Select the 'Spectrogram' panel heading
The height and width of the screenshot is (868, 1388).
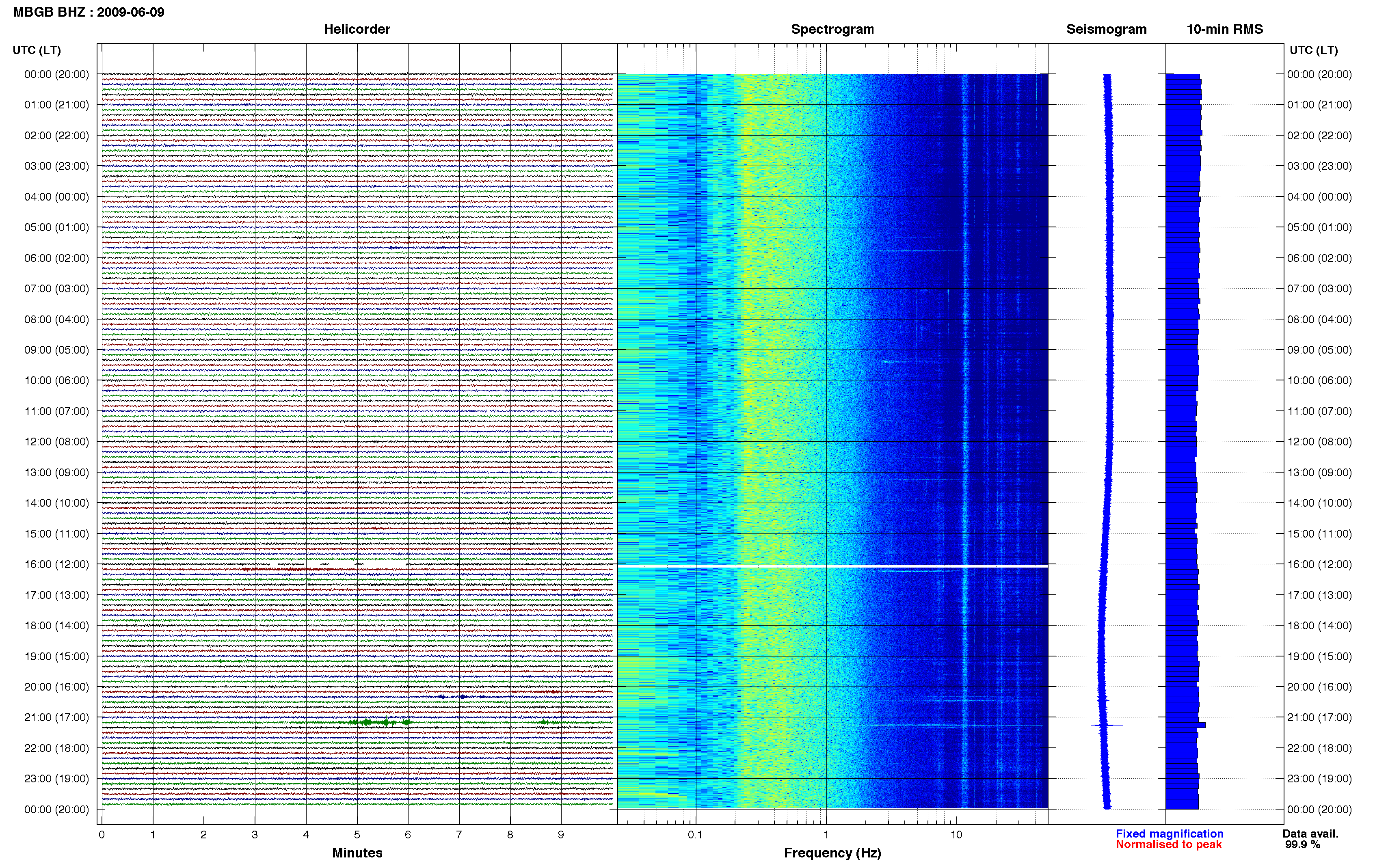coord(832,29)
